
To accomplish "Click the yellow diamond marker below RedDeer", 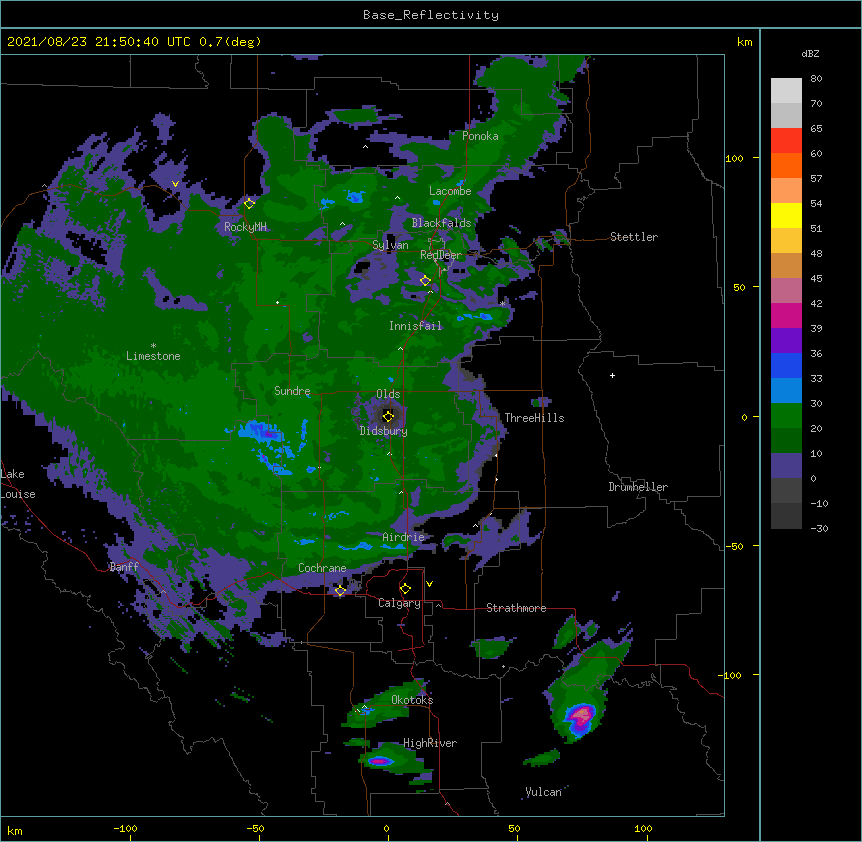I will tap(425, 281).
